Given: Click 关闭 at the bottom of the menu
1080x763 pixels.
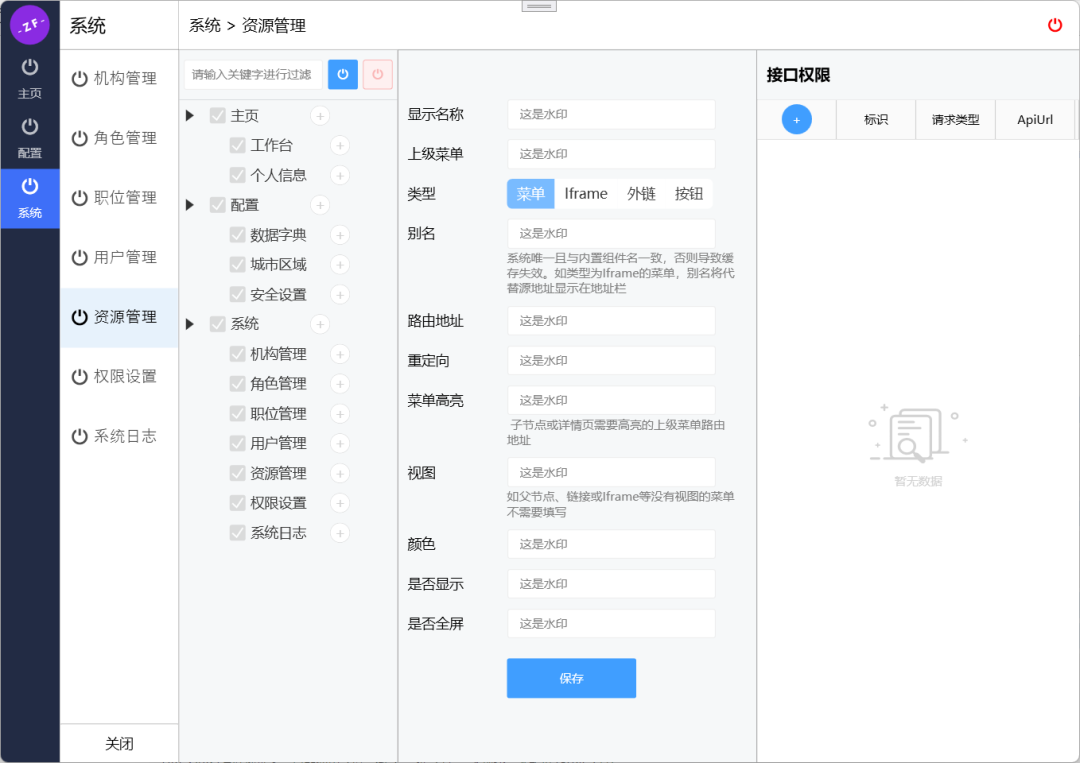Looking at the screenshot, I should (x=119, y=744).
